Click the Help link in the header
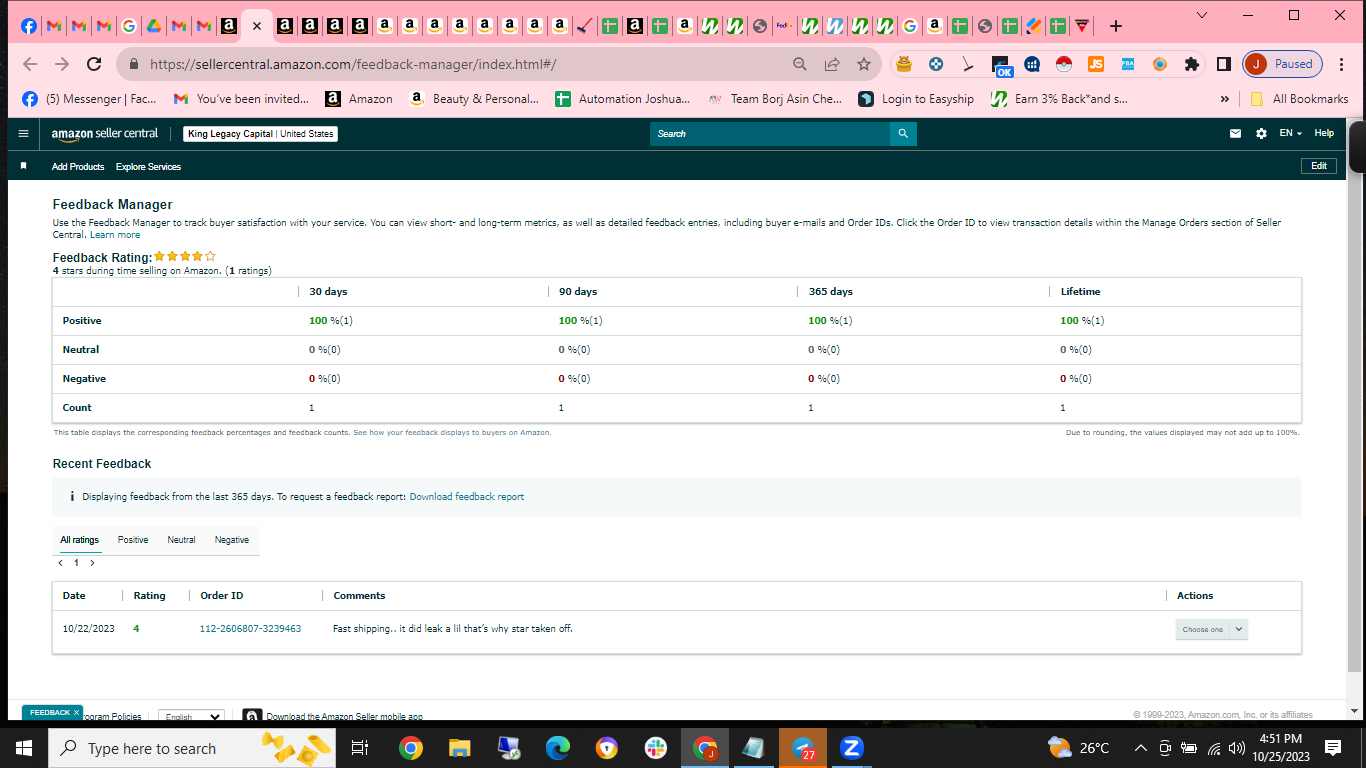The height and width of the screenshot is (768, 1366). coord(1324,133)
